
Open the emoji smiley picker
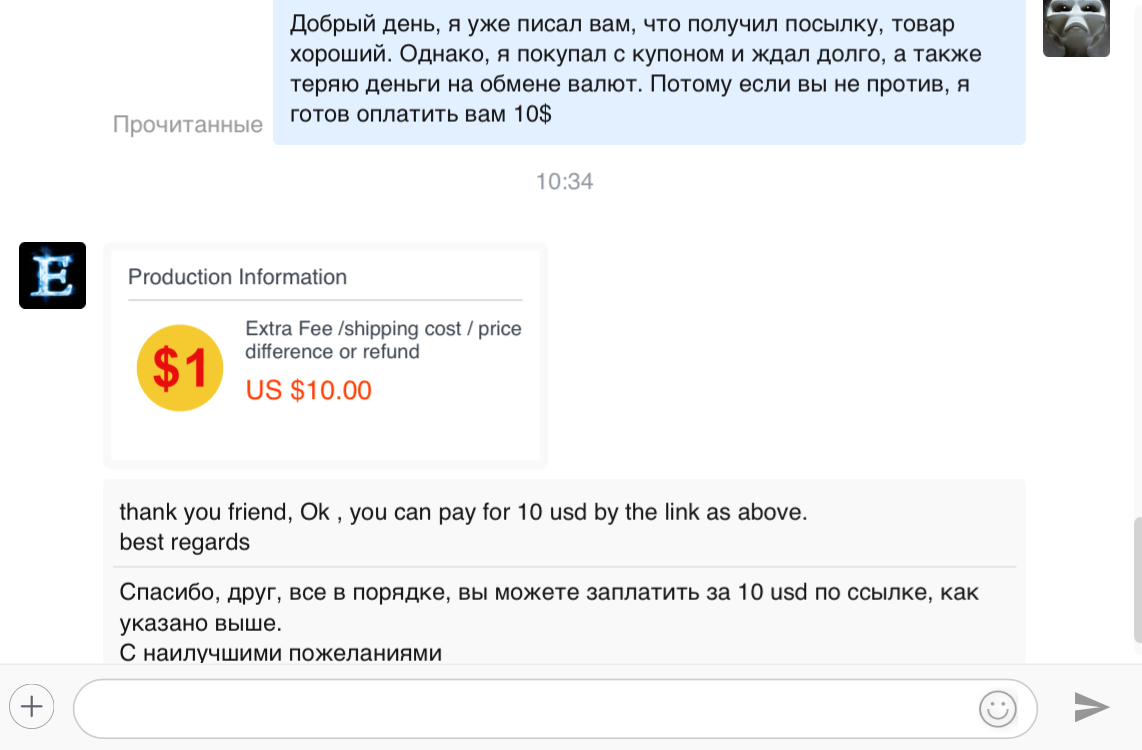click(x=997, y=708)
